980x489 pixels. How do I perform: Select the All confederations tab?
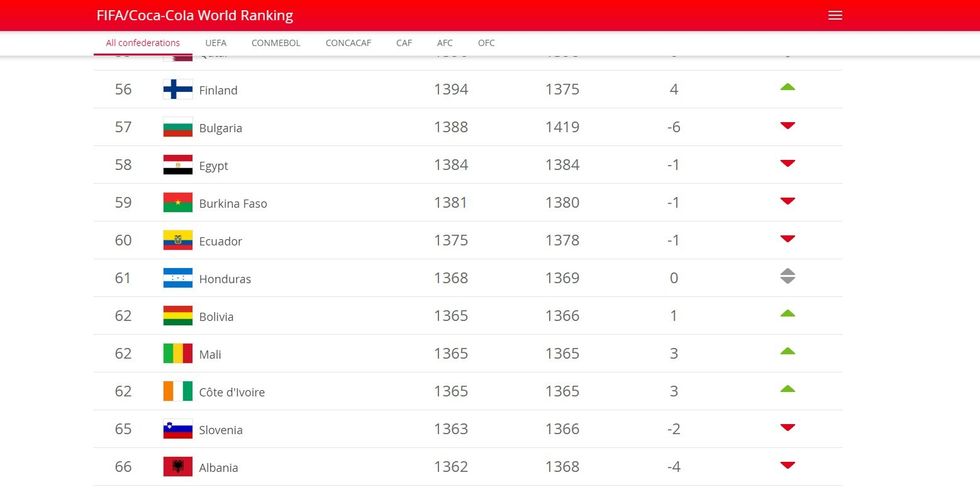pyautogui.click(x=143, y=43)
